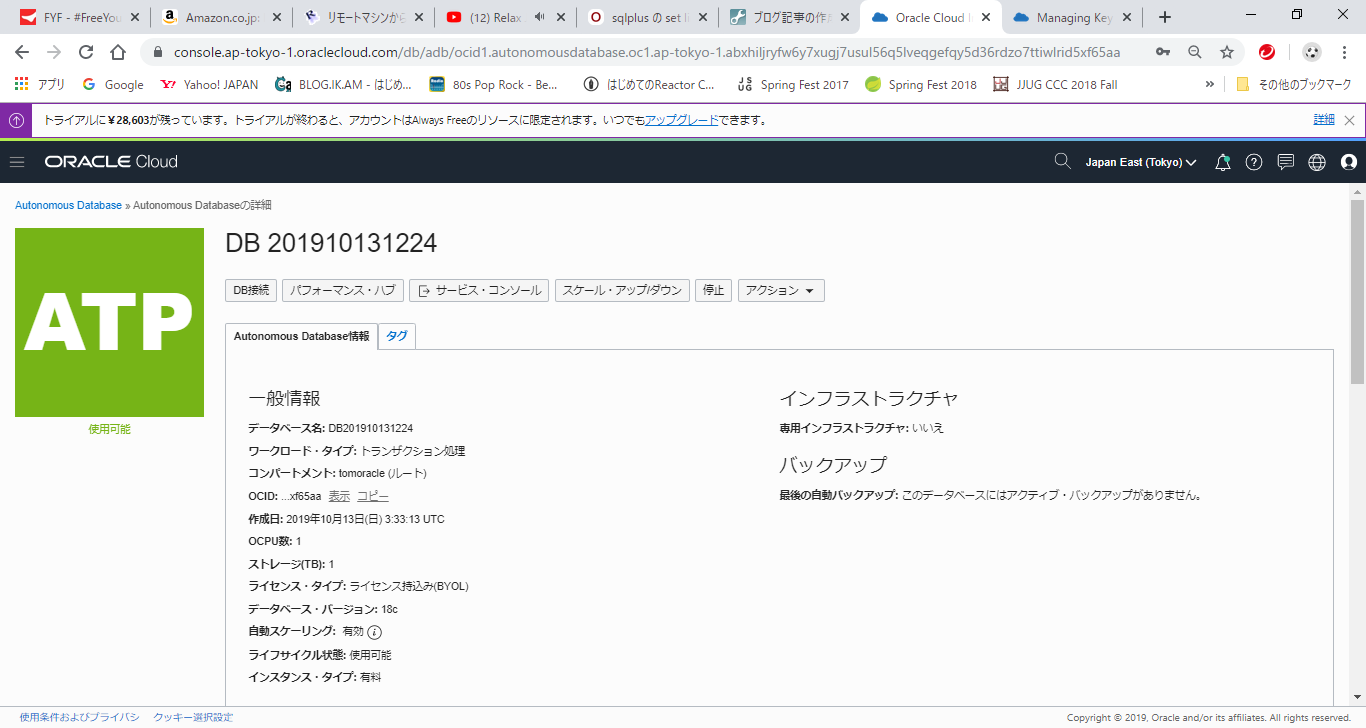Click the Trend Micro extension icon
The height and width of the screenshot is (728, 1366).
[1267, 52]
